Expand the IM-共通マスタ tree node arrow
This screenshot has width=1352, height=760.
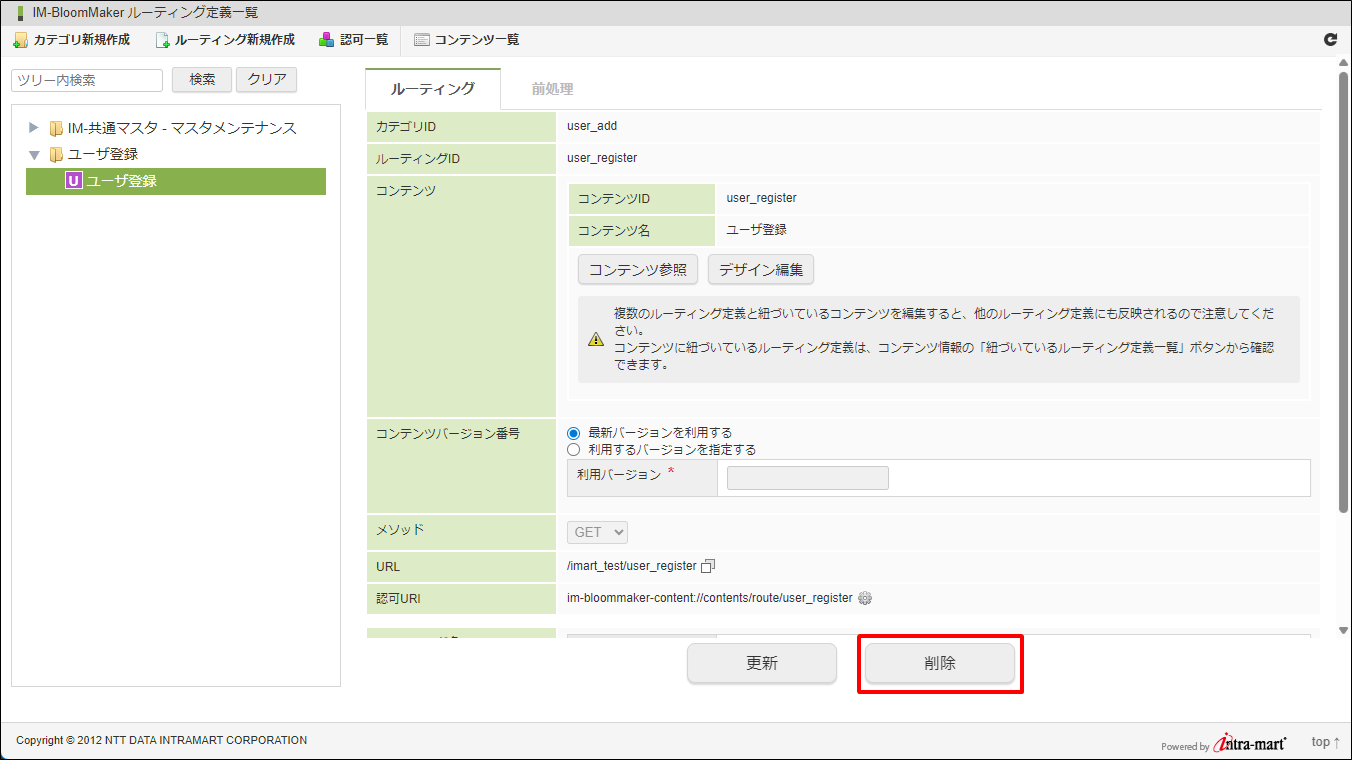[x=34, y=128]
